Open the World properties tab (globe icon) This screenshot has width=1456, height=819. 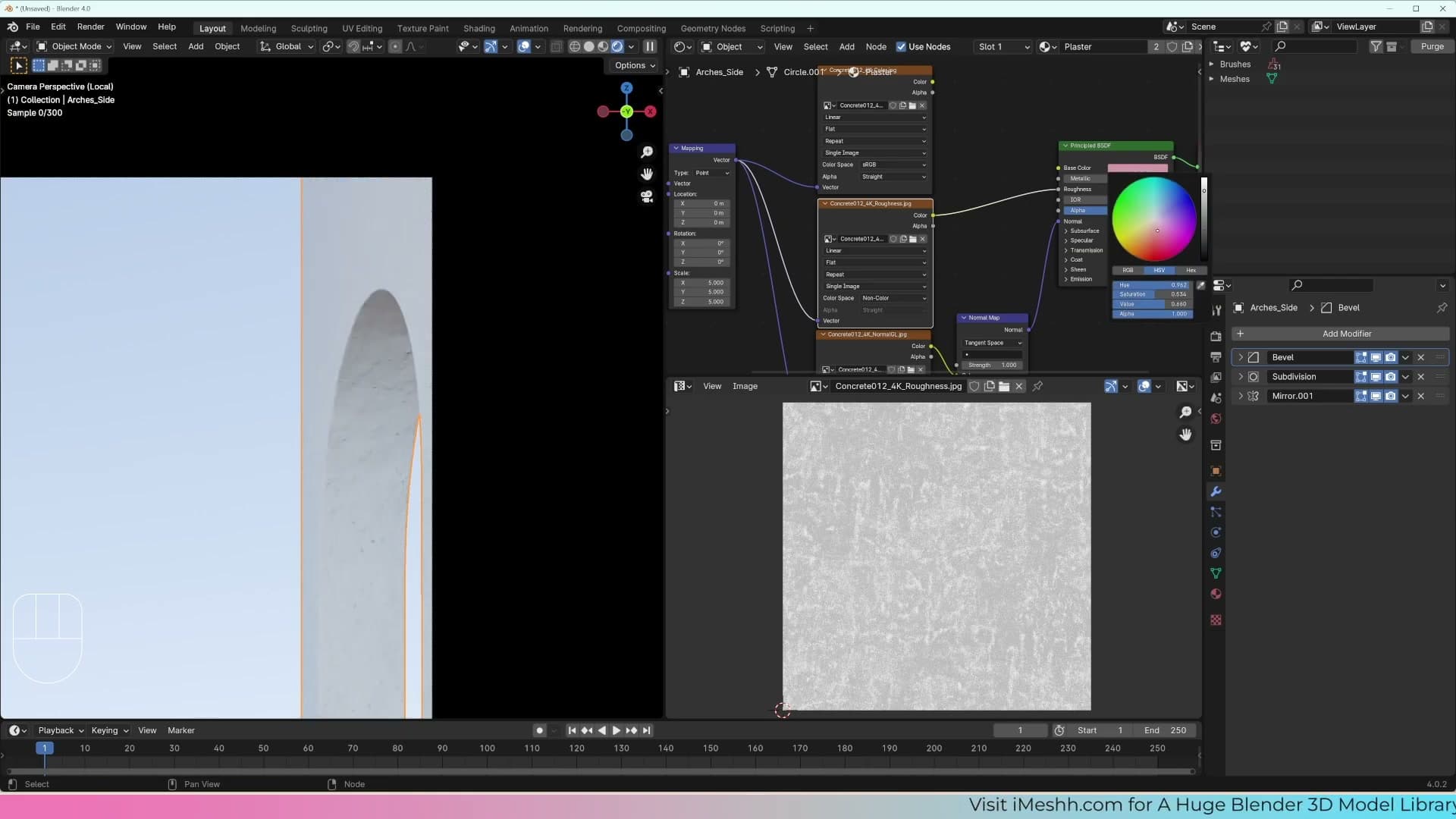point(1216,419)
